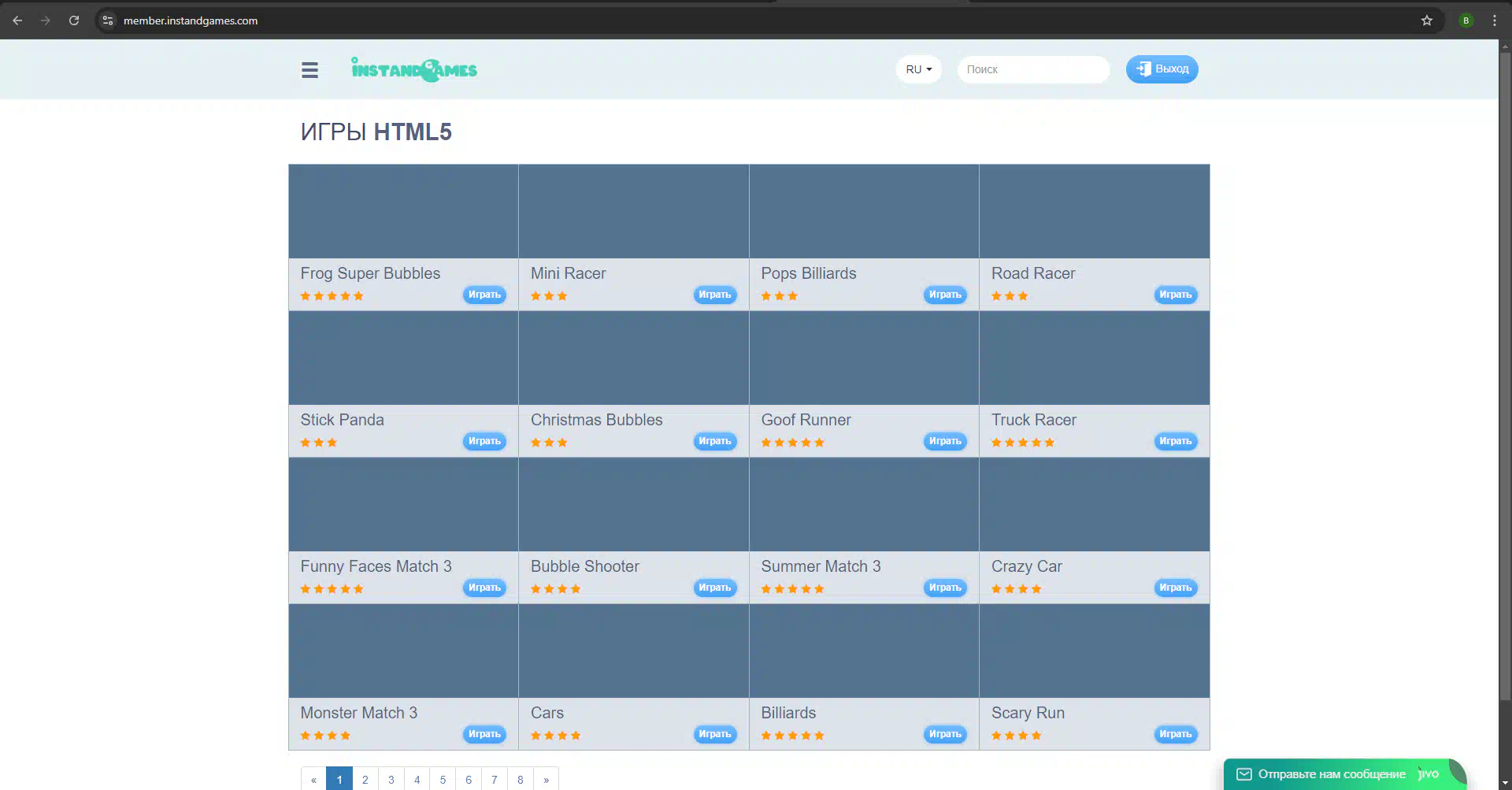
Task: Open the hamburger menu icon
Action: point(309,70)
